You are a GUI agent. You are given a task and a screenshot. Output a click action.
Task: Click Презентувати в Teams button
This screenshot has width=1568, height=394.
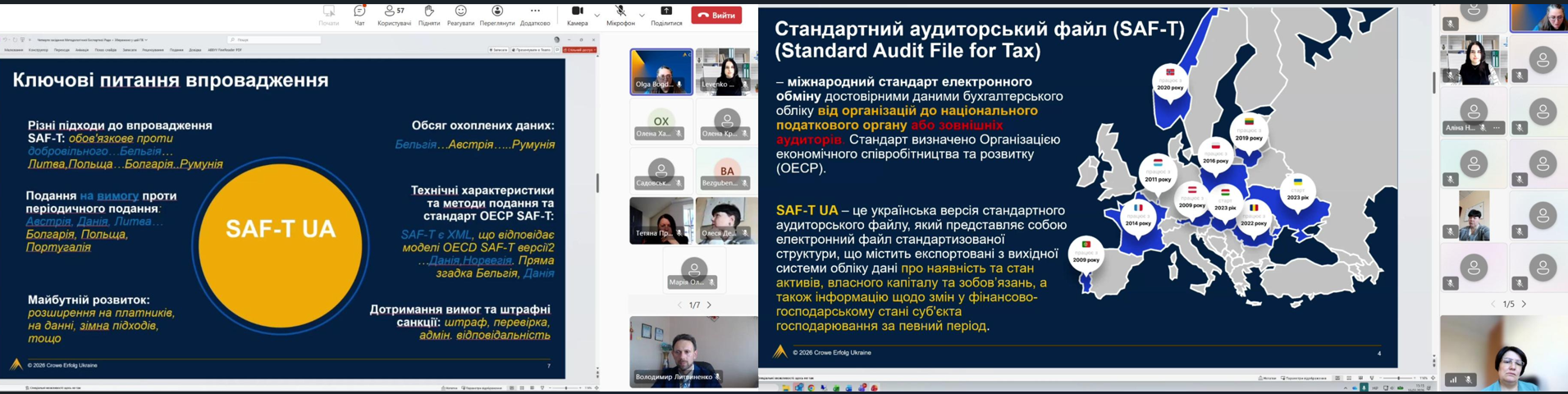pos(532,50)
